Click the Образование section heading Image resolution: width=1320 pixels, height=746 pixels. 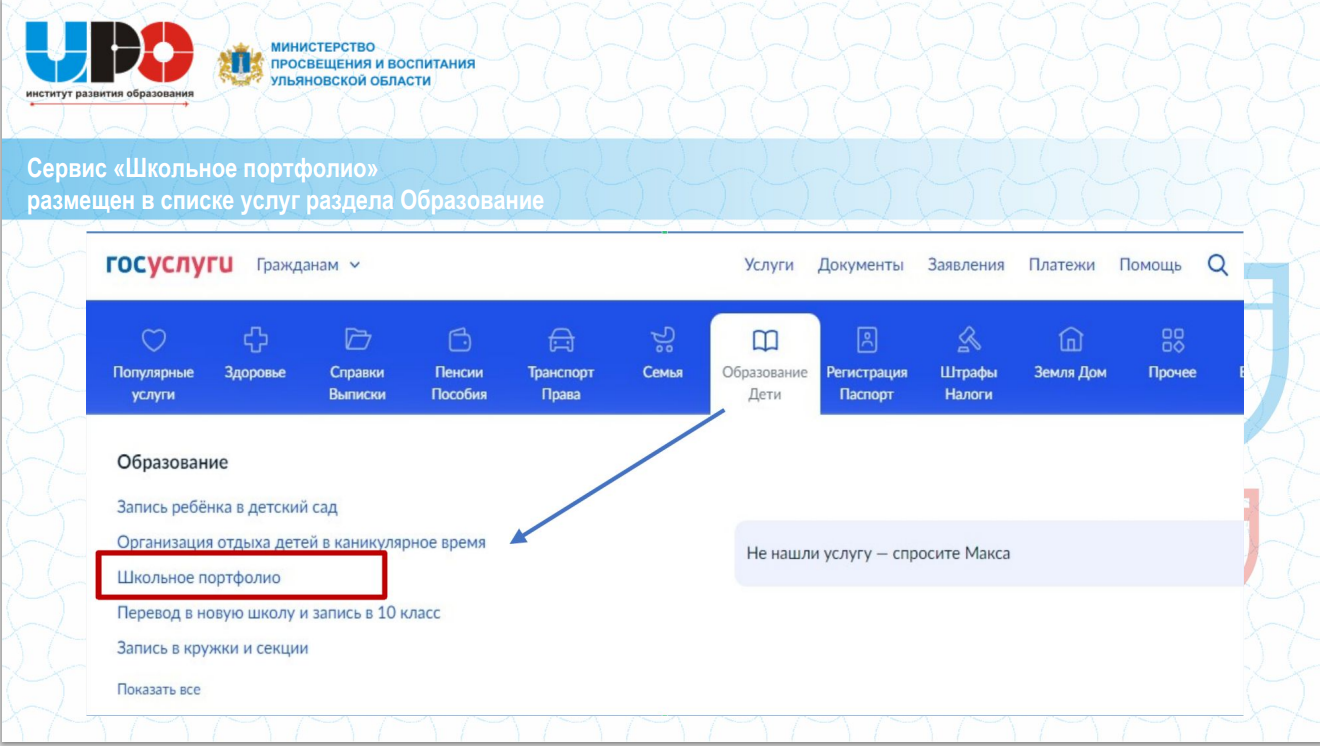coord(173,462)
